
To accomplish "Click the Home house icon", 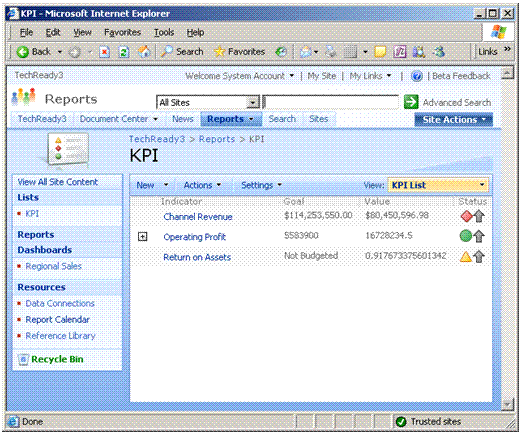I will 144,52.
